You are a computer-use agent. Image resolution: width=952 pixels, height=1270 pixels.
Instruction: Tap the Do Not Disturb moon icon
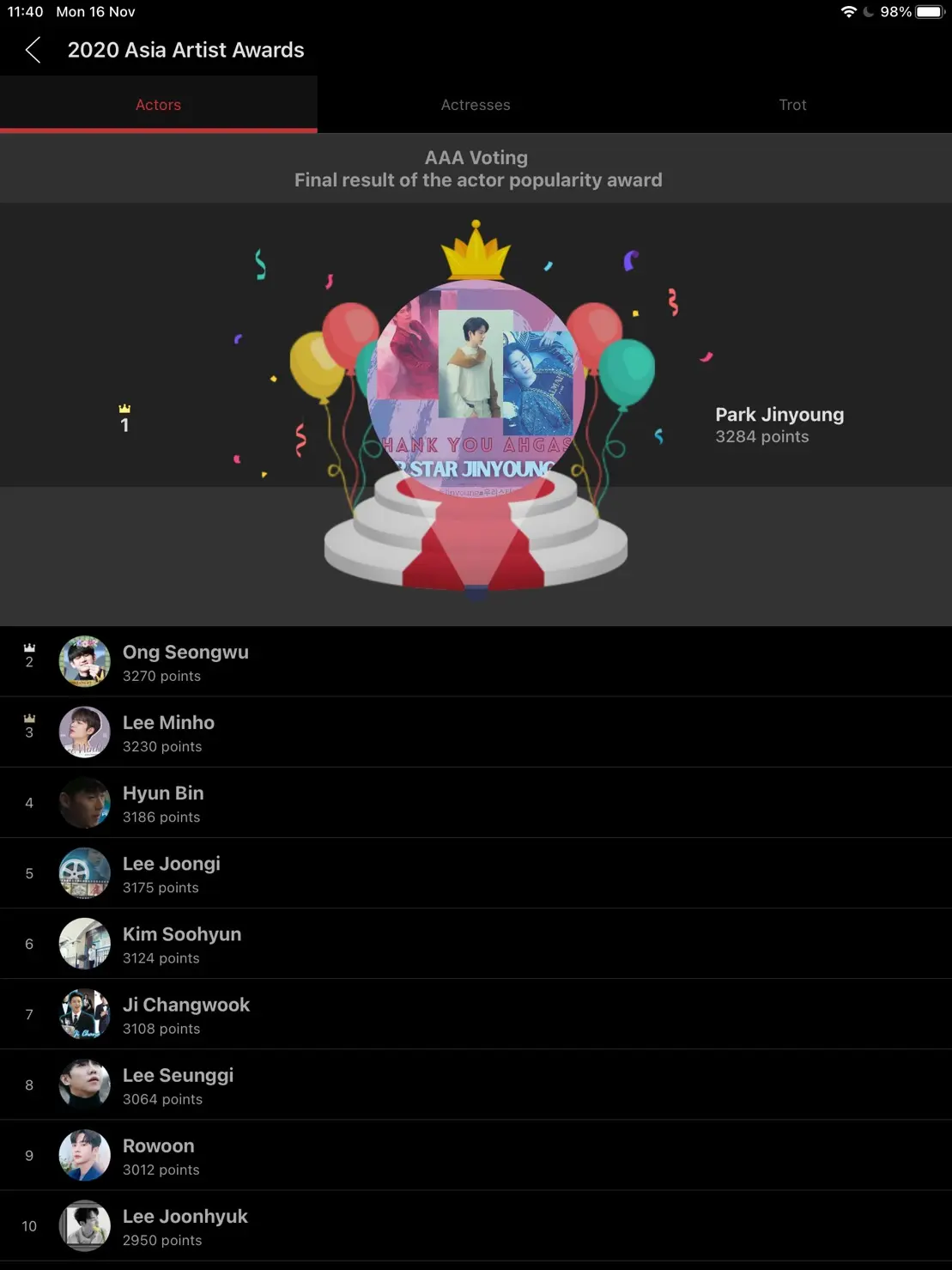point(868,12)
